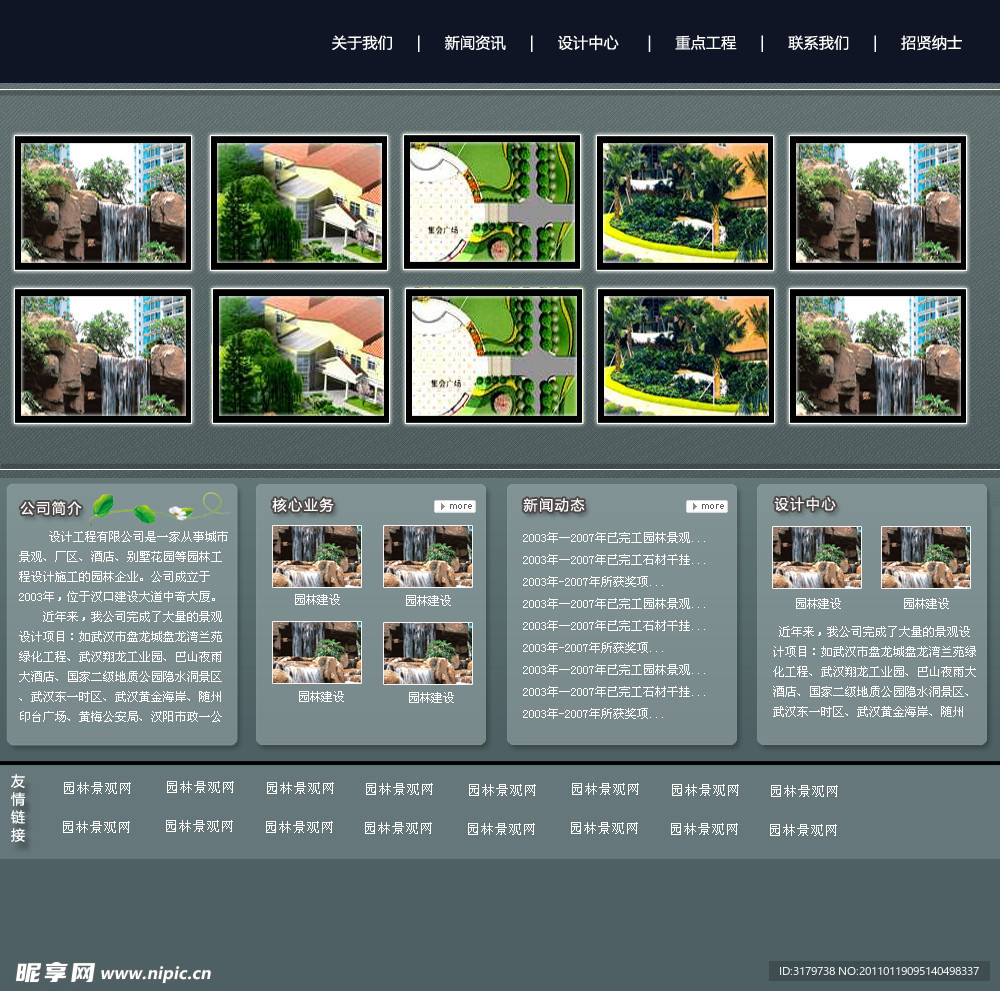1000x991 pixels.
Task: Open the 新闻资讯 navigation item
Action: 475,42
